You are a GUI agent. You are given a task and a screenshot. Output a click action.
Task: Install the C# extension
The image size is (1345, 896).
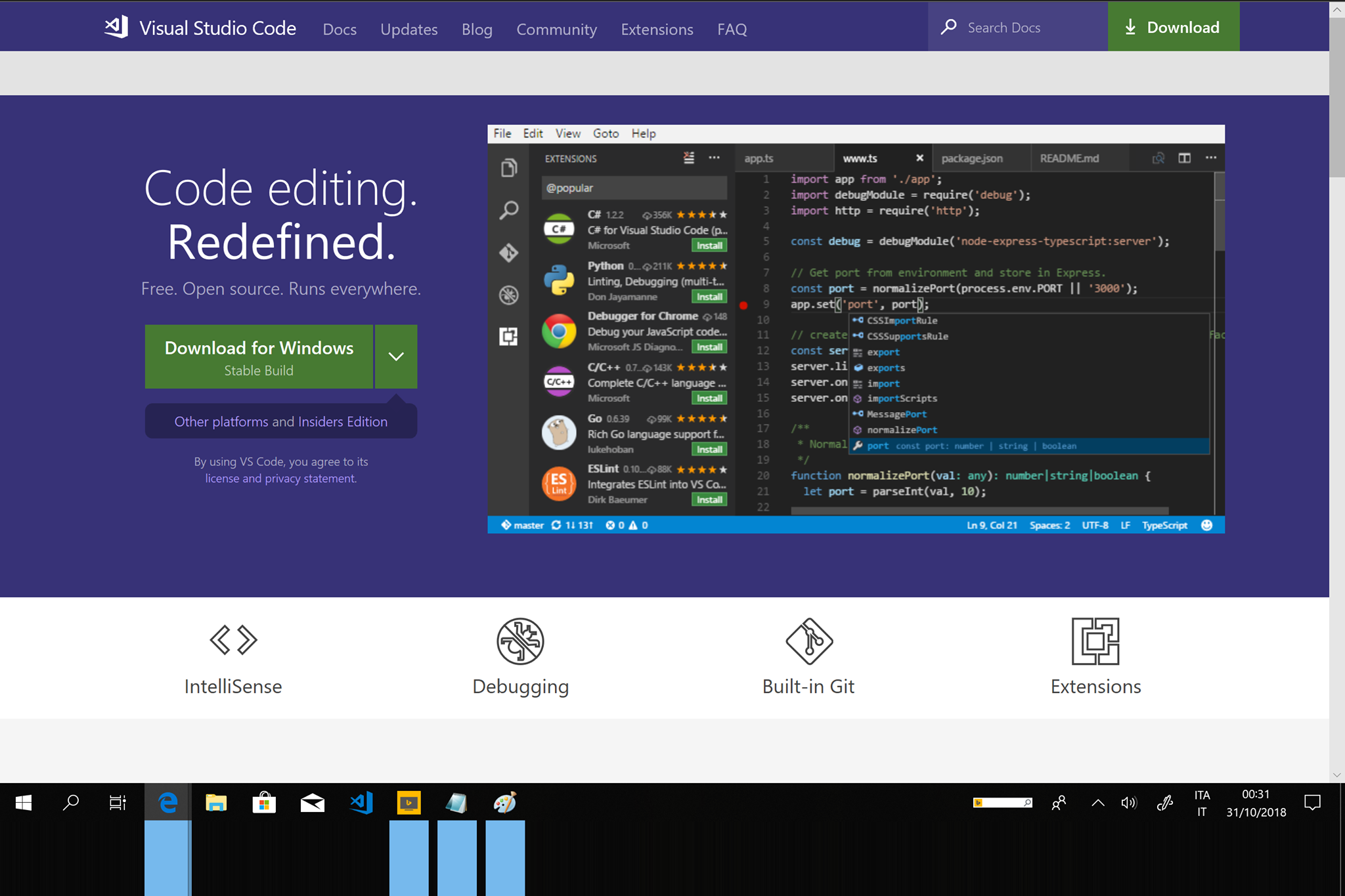click(709, 245)
